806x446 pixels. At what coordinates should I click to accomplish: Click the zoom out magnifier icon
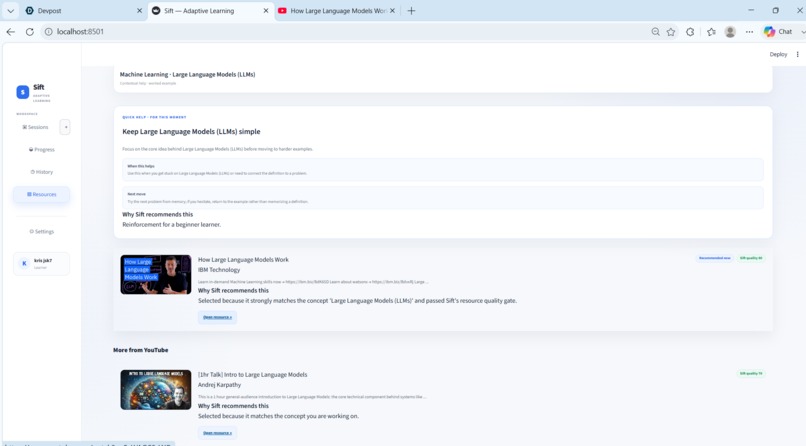(x=655, y=32)
